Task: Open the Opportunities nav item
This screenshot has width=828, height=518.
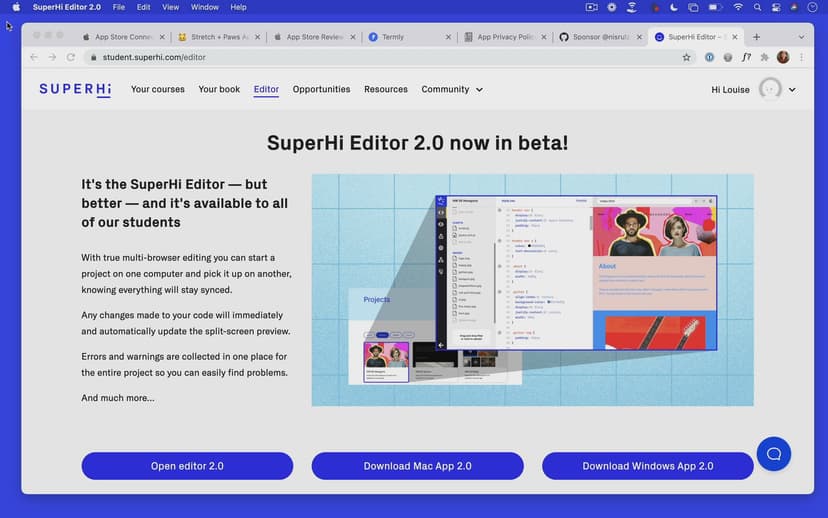Action: [321, 89]
